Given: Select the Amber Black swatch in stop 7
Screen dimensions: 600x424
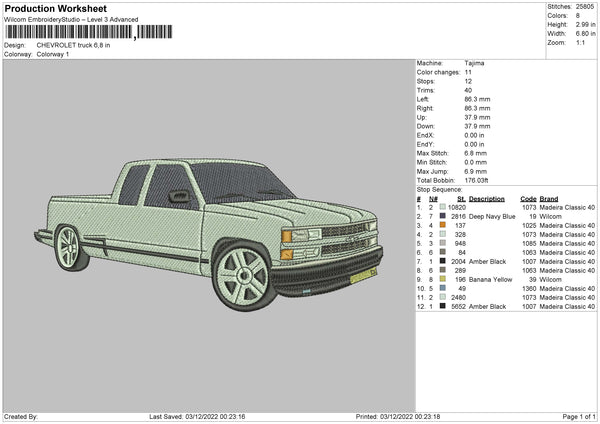Looking at the screenshot, I should pos(442,261).
